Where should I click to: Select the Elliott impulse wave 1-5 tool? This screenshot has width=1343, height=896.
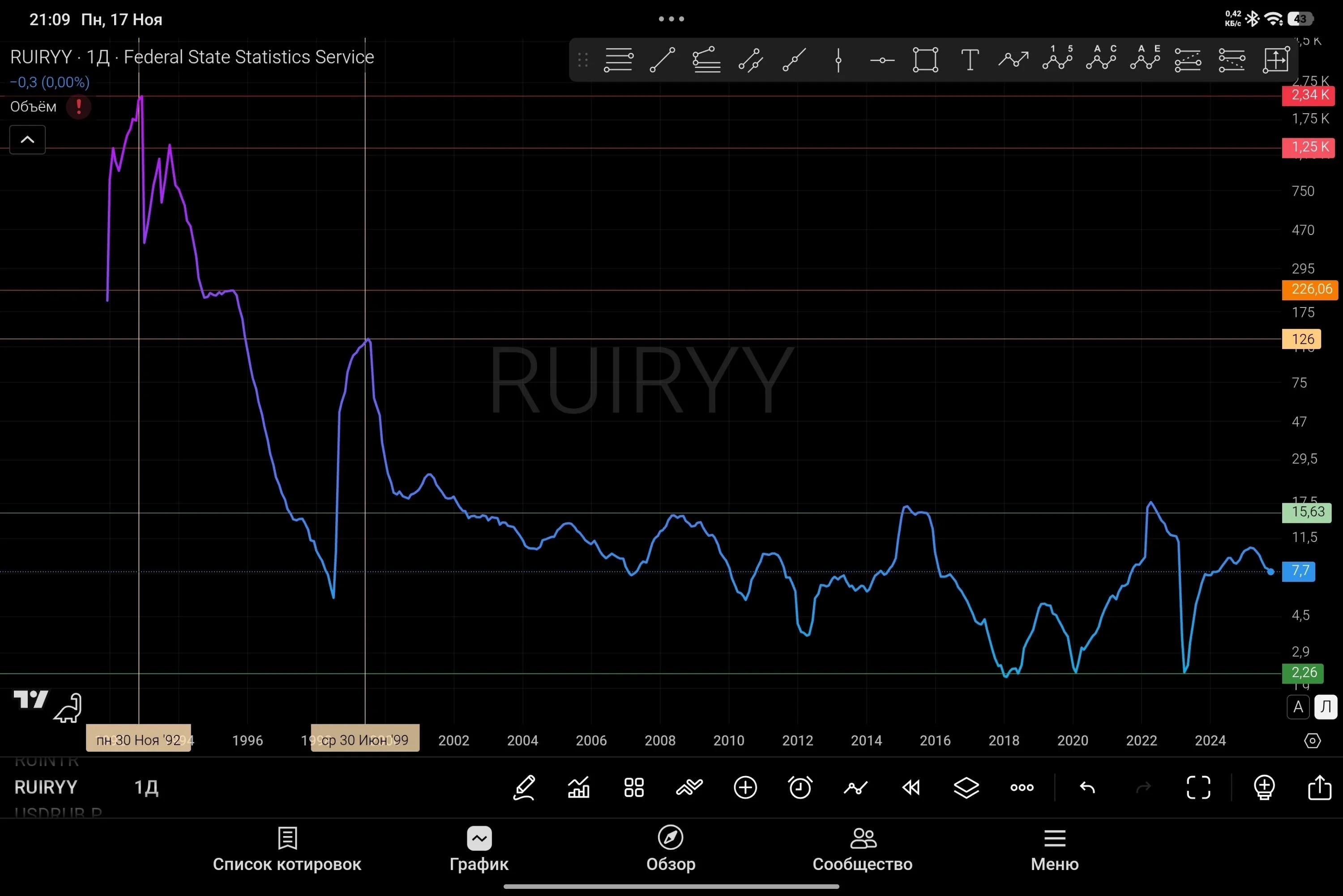pyautogui.click(x=1057, y=58)
